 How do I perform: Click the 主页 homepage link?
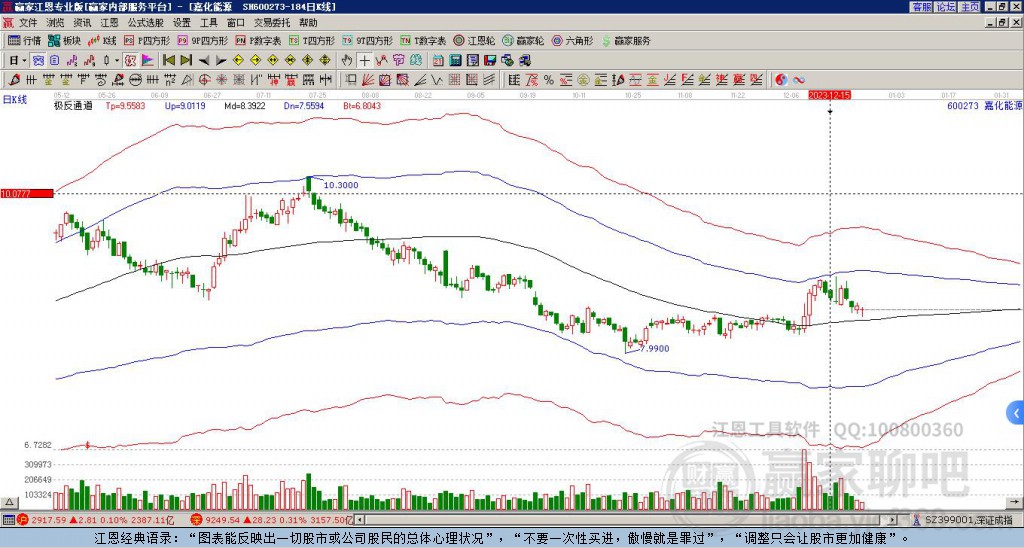[x=970, y=7]
